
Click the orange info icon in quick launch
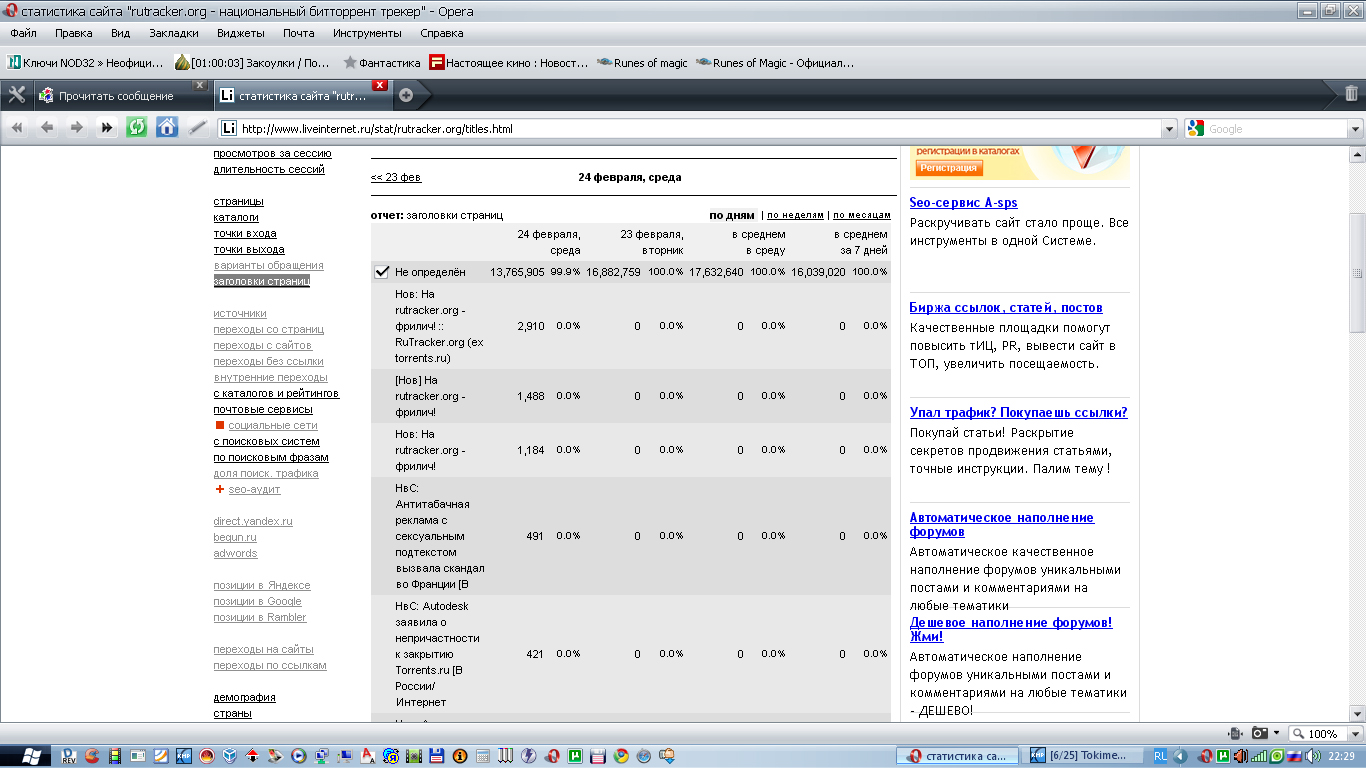[x=460, y=756]
